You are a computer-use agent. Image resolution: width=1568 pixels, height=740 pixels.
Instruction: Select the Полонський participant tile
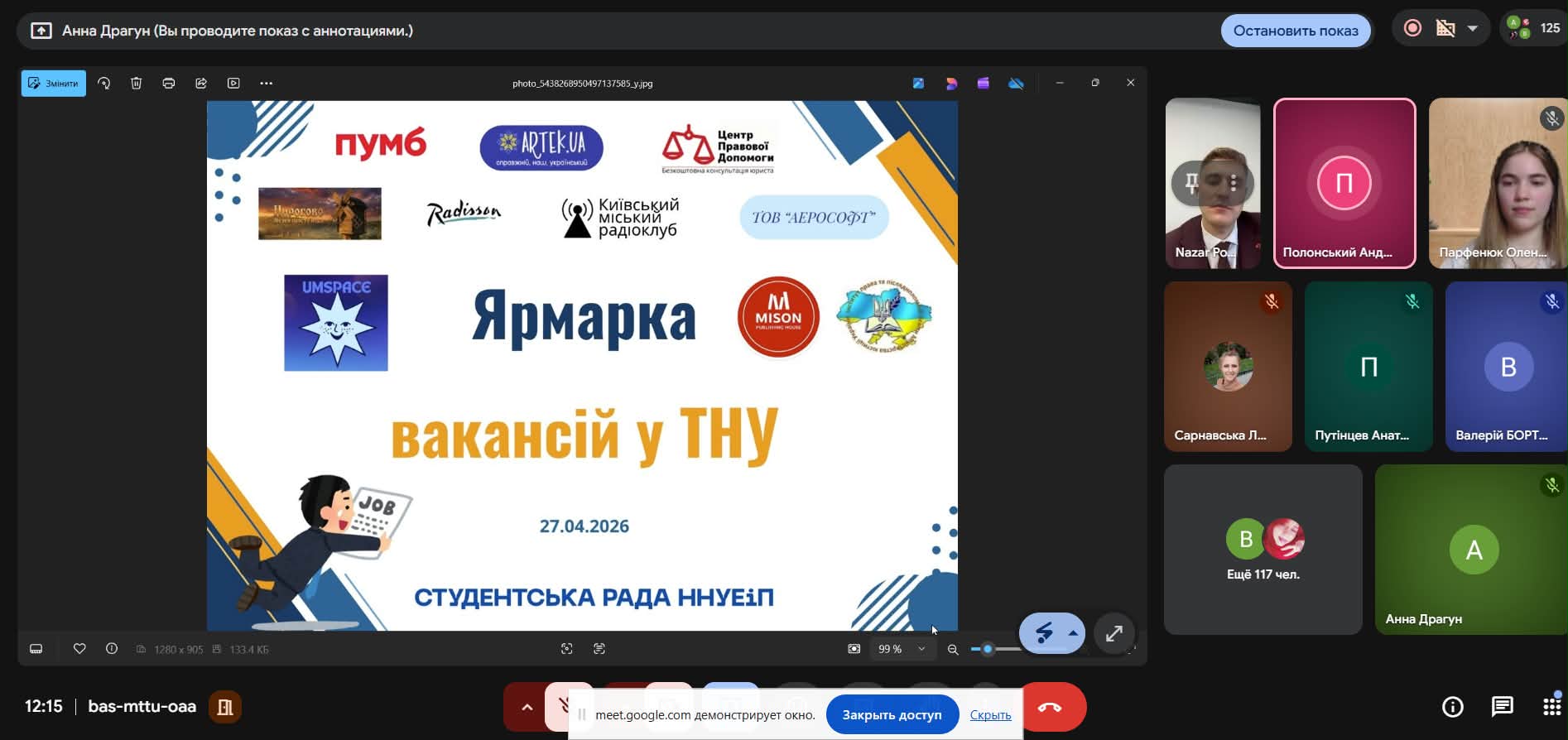[x=1344, y=184]
